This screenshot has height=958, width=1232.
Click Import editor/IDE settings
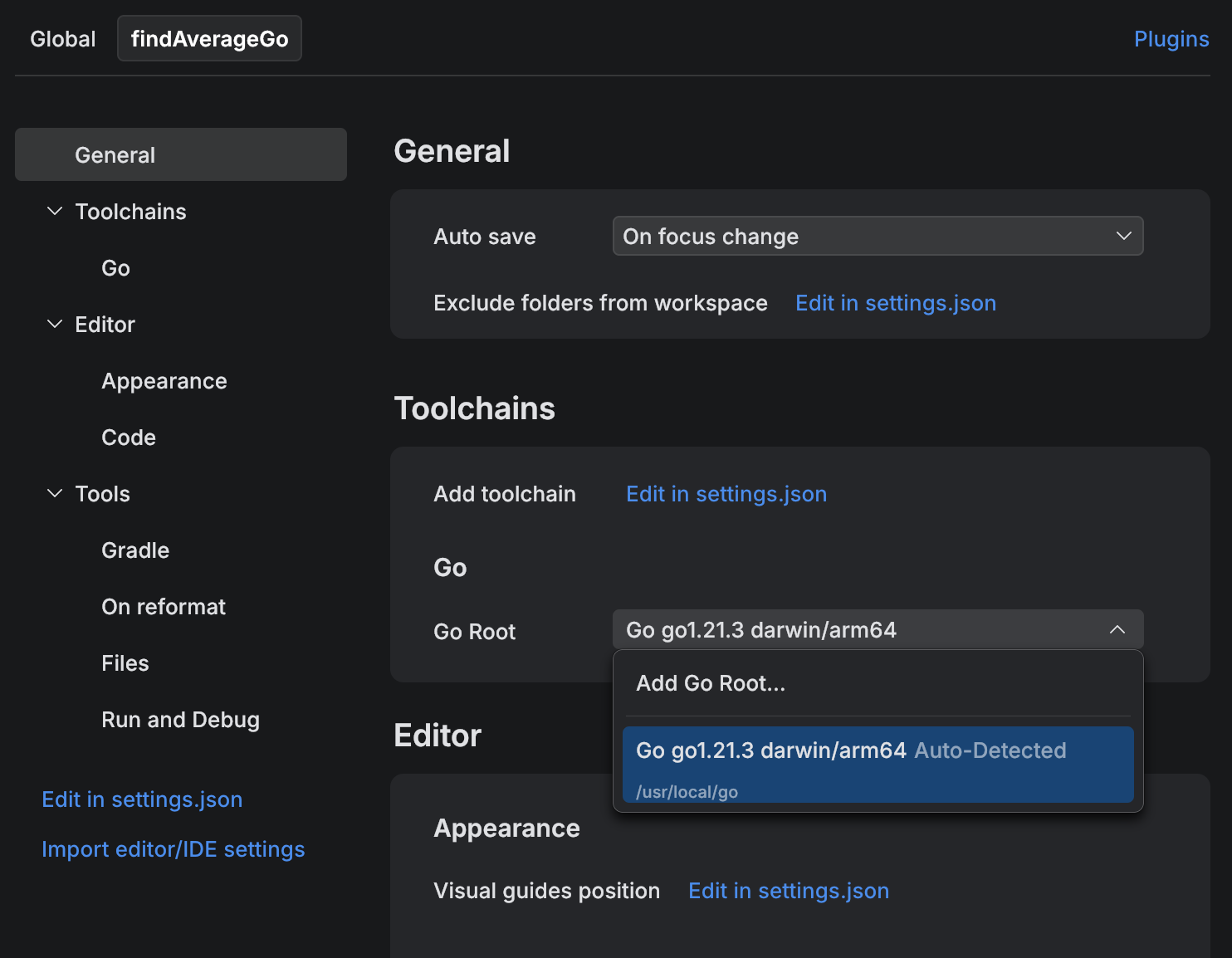pos(173,848)
